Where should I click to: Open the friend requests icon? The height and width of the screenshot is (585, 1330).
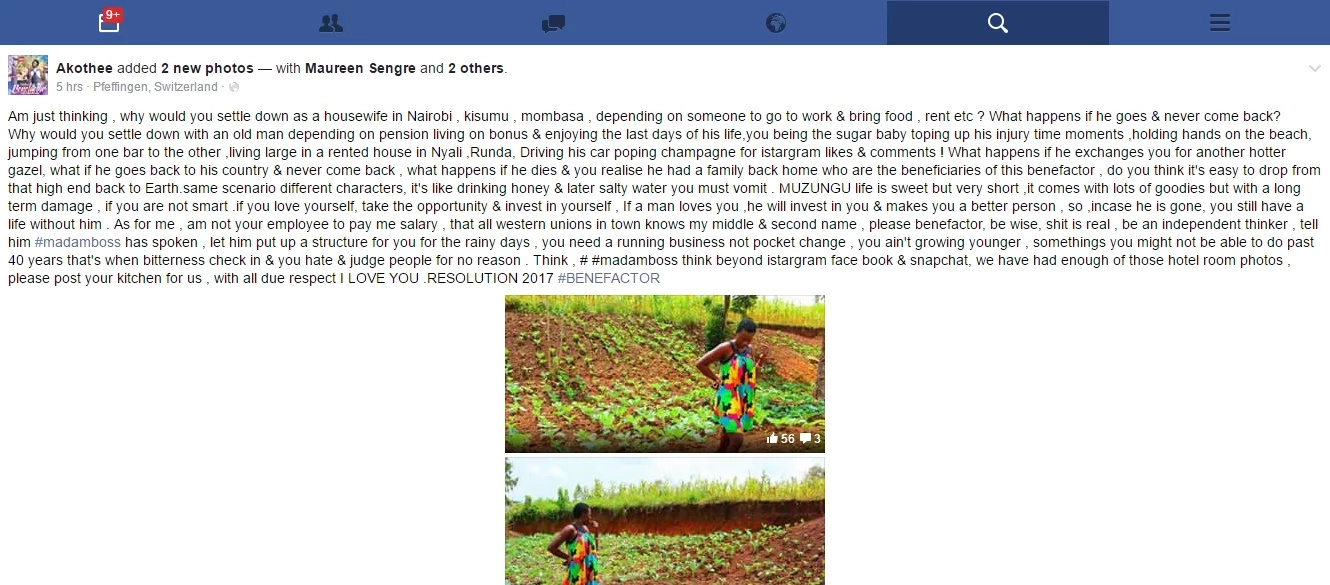pos(331,23)
